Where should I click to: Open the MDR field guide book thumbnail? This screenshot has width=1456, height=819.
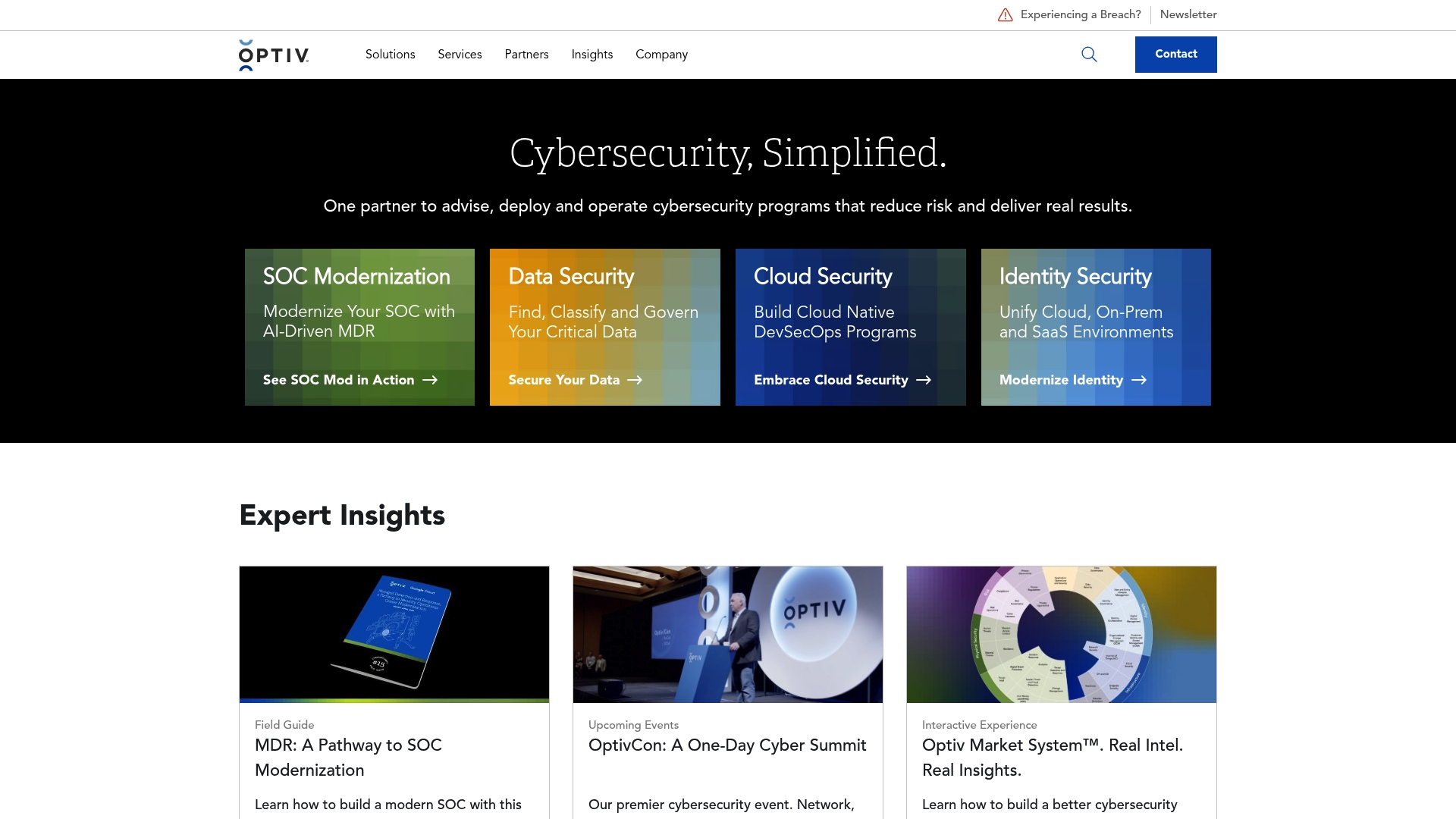tap(394, 635)
